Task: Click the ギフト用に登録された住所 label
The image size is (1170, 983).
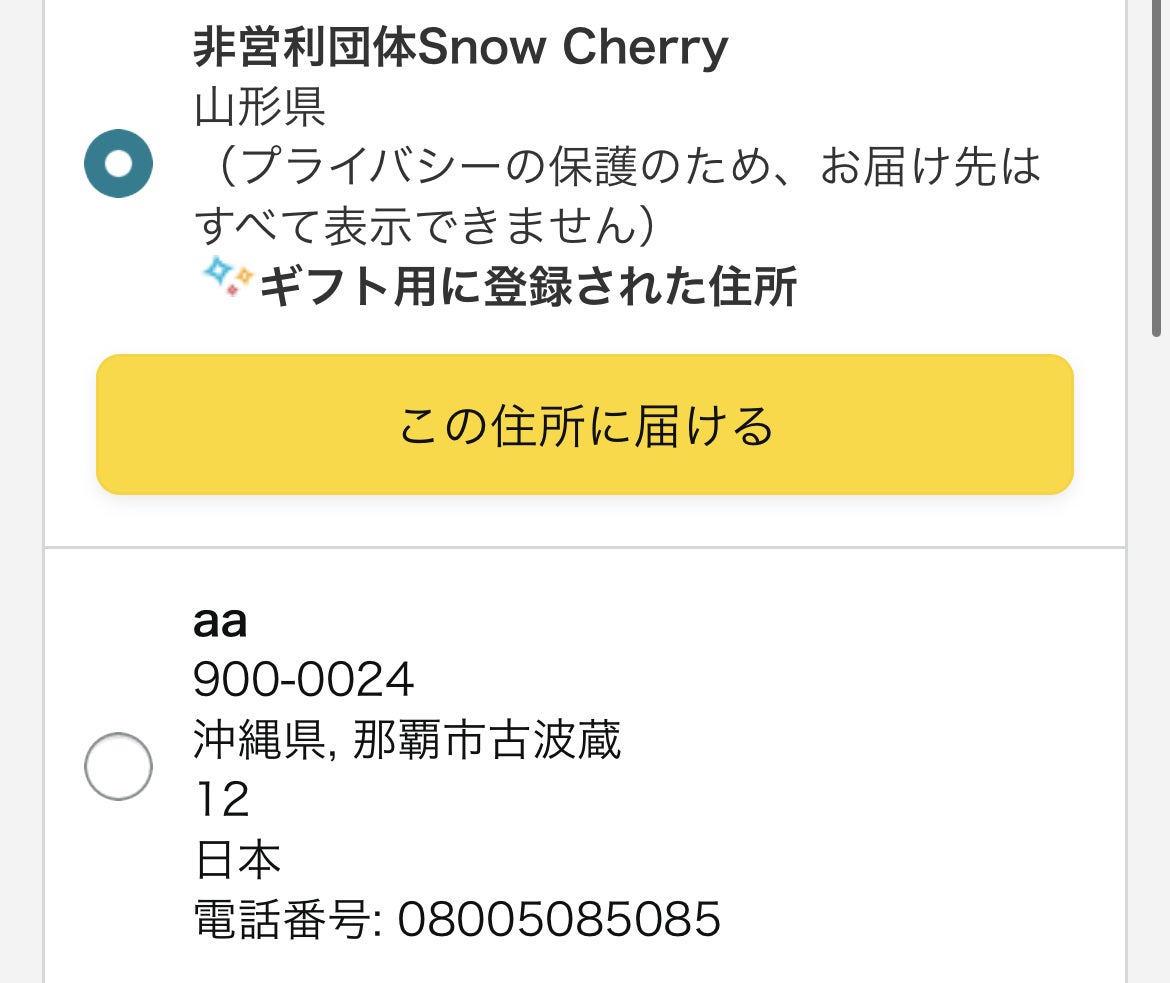Action: pos(528,288)
